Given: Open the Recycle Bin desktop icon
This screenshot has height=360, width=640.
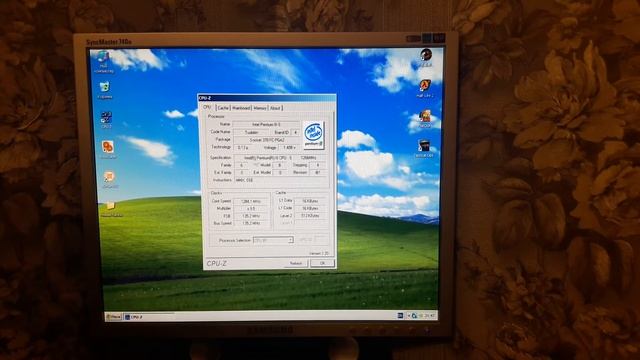Looking at the screenshot, I should click(104, 87).
